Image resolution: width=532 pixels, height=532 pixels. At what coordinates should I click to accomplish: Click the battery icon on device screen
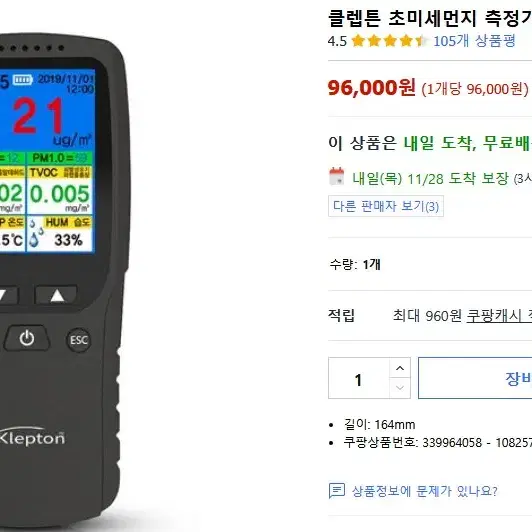coord(22,80)
